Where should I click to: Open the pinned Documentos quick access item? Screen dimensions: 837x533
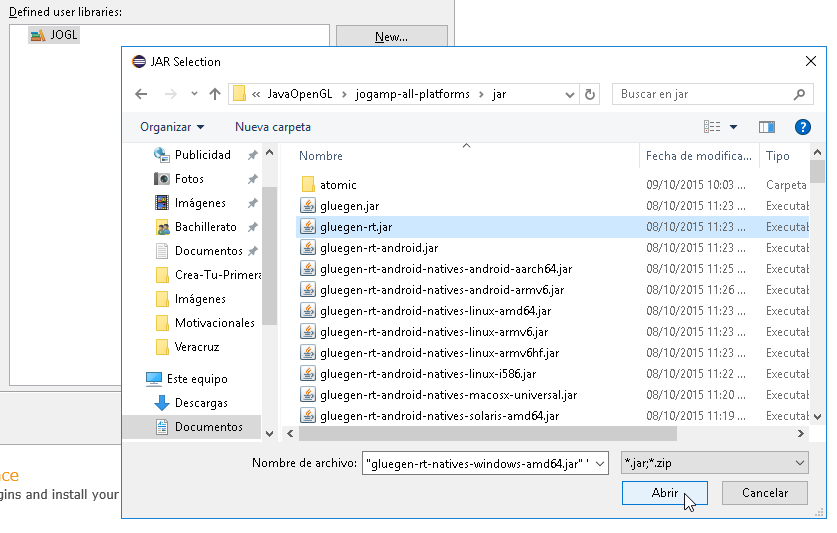[208, 251]
